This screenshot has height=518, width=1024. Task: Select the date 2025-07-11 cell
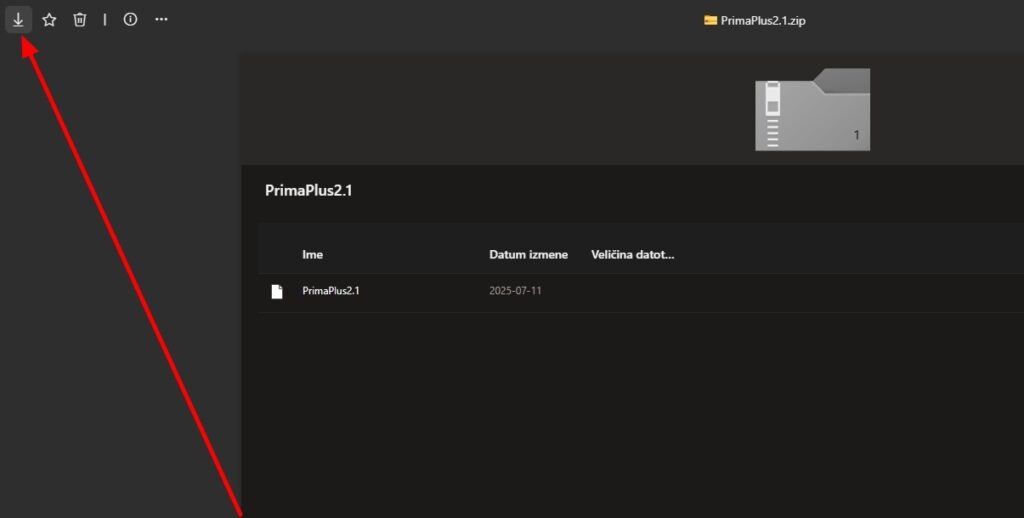515,291
